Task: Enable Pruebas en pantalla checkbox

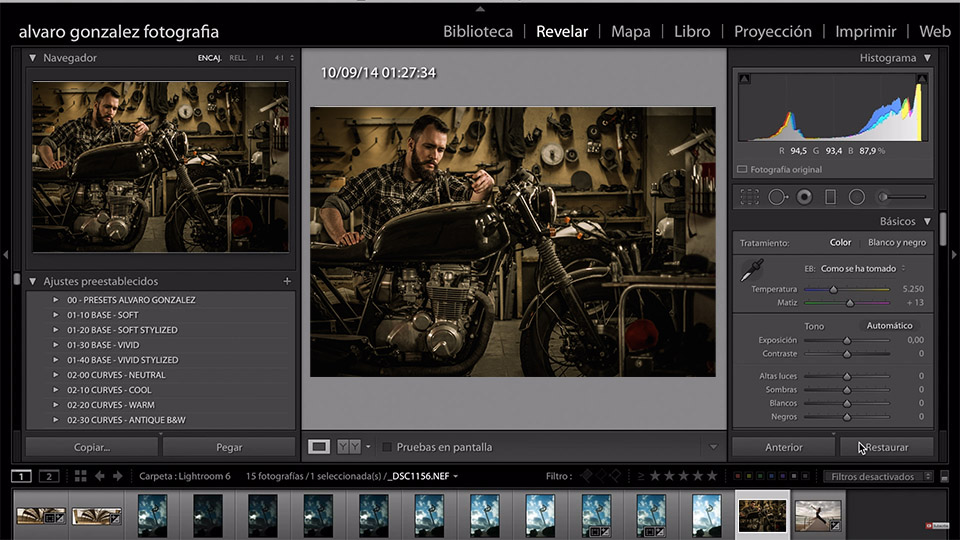Action: click(387, 447)
